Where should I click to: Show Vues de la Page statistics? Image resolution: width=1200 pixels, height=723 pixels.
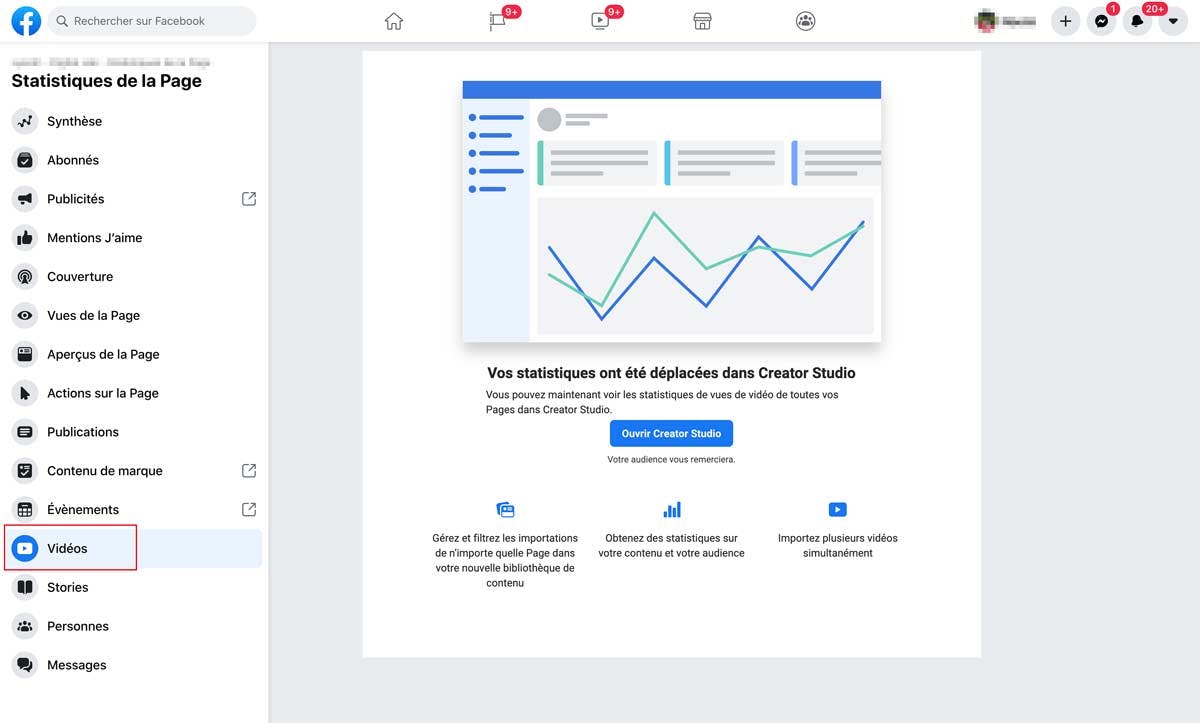point(134,316)
